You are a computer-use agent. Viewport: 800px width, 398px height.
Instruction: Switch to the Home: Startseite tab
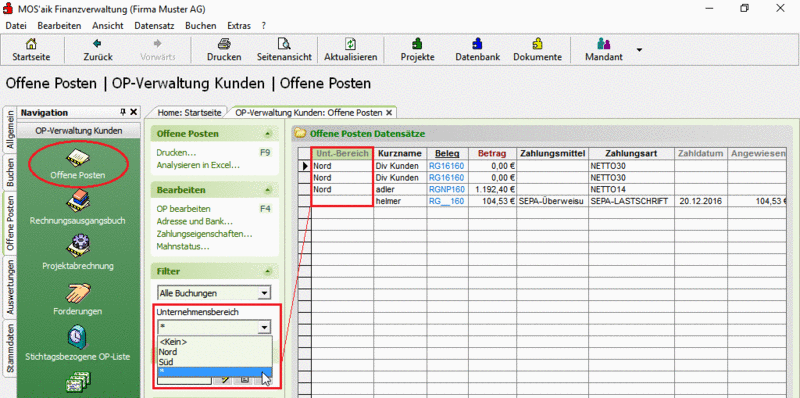click(x=189, y=112)
